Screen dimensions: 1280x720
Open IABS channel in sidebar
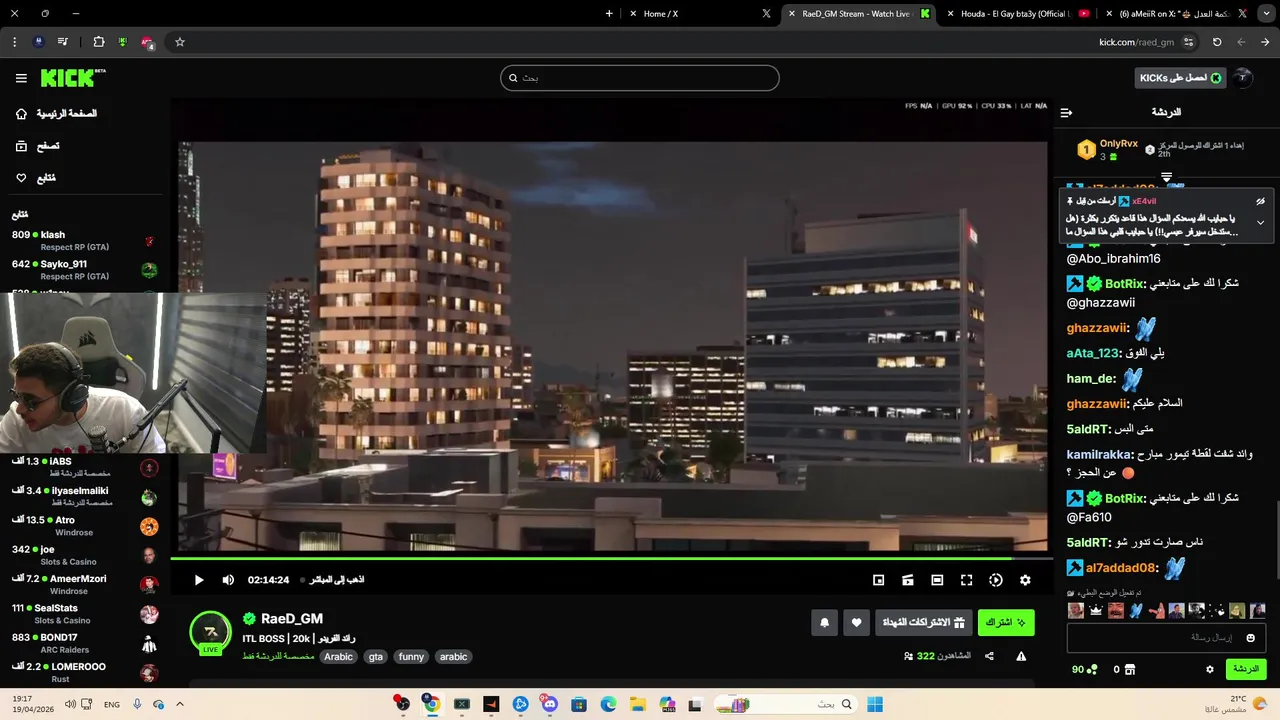click(x=84, y=467)
